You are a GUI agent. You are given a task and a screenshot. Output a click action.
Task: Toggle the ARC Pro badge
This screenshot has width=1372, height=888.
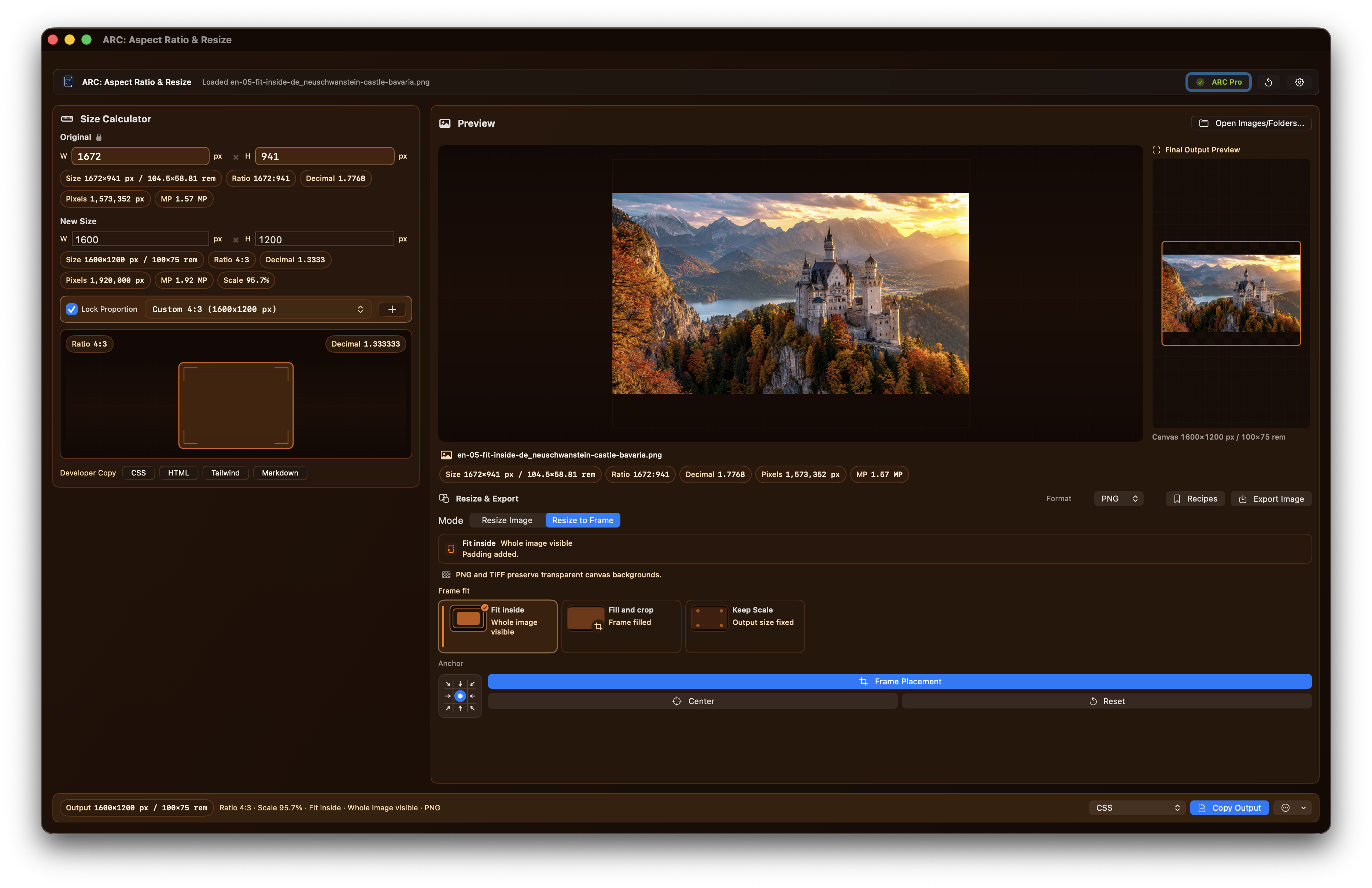(1219, 82)
